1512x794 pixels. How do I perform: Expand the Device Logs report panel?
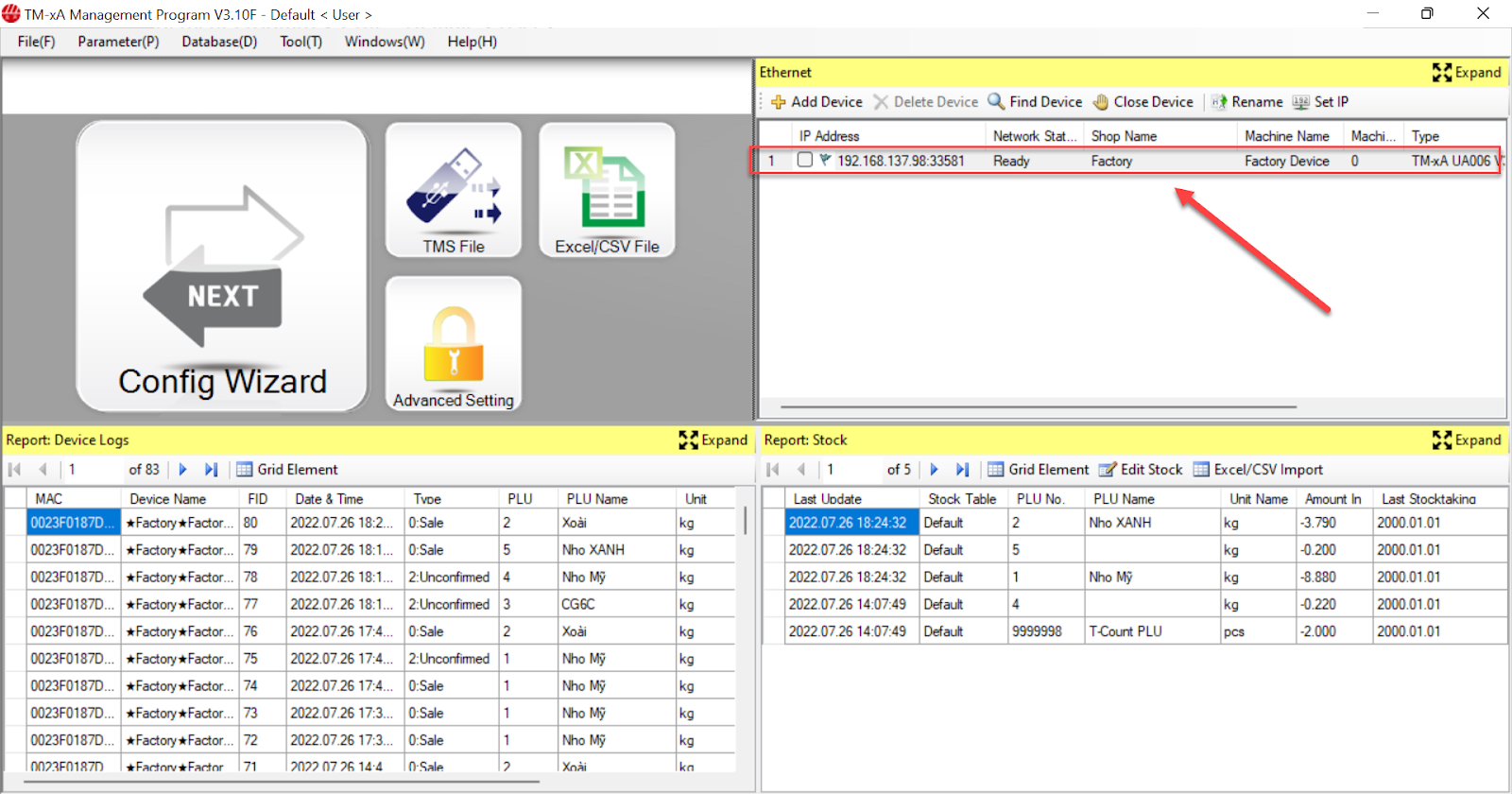point(713,440)
